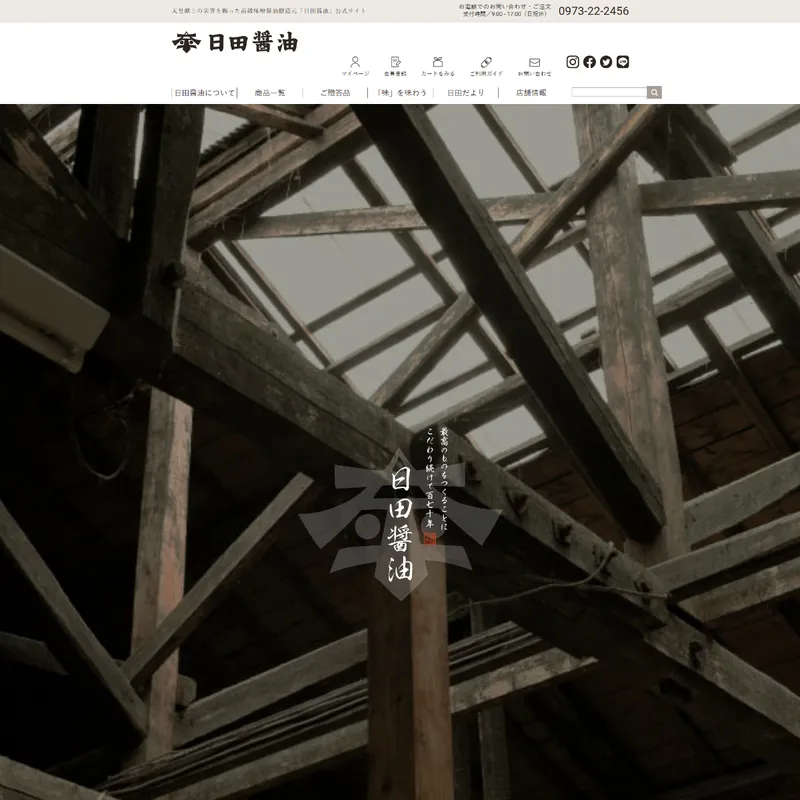Click the 日田醤油 header logo

coord(235,43)
